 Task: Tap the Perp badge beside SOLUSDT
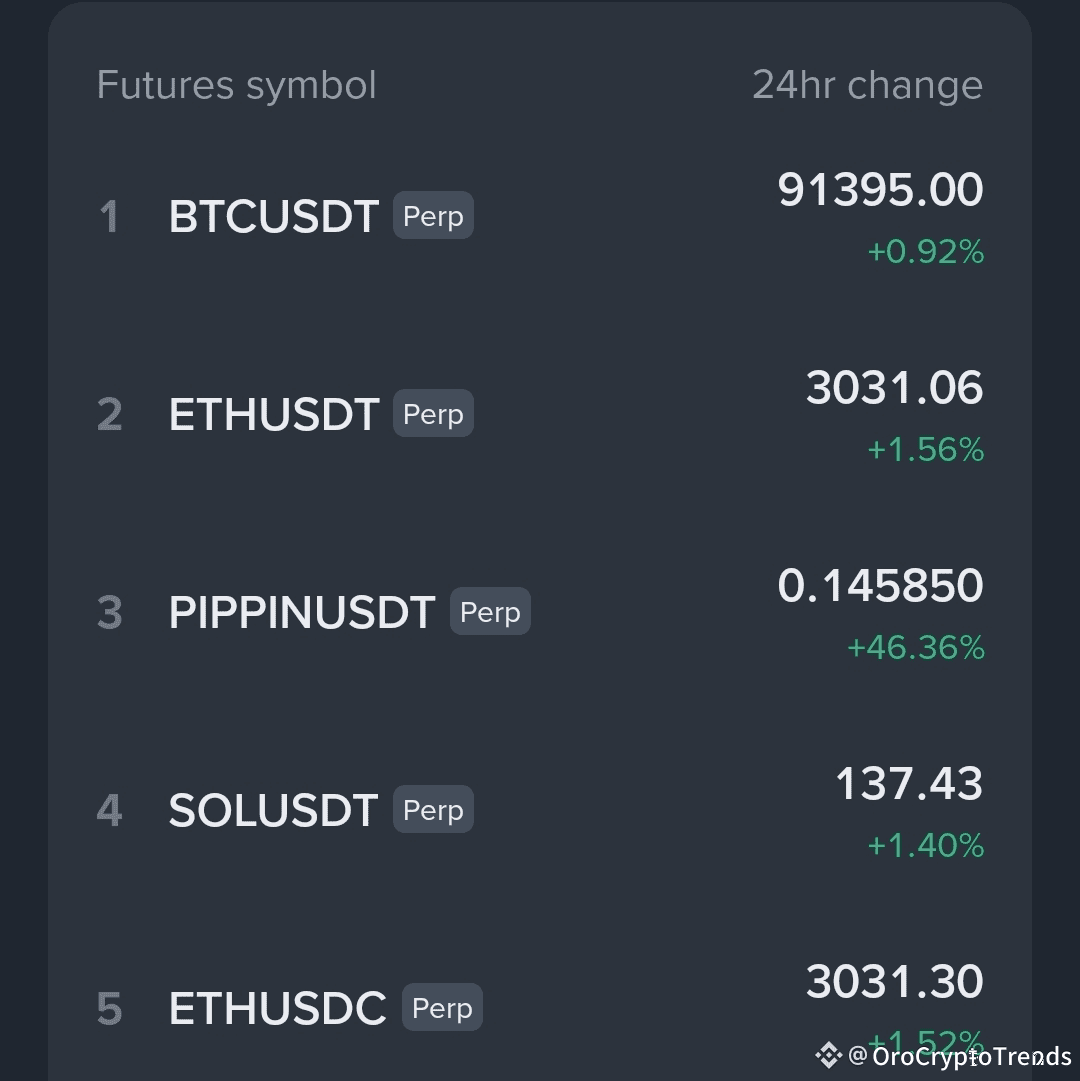433,810
